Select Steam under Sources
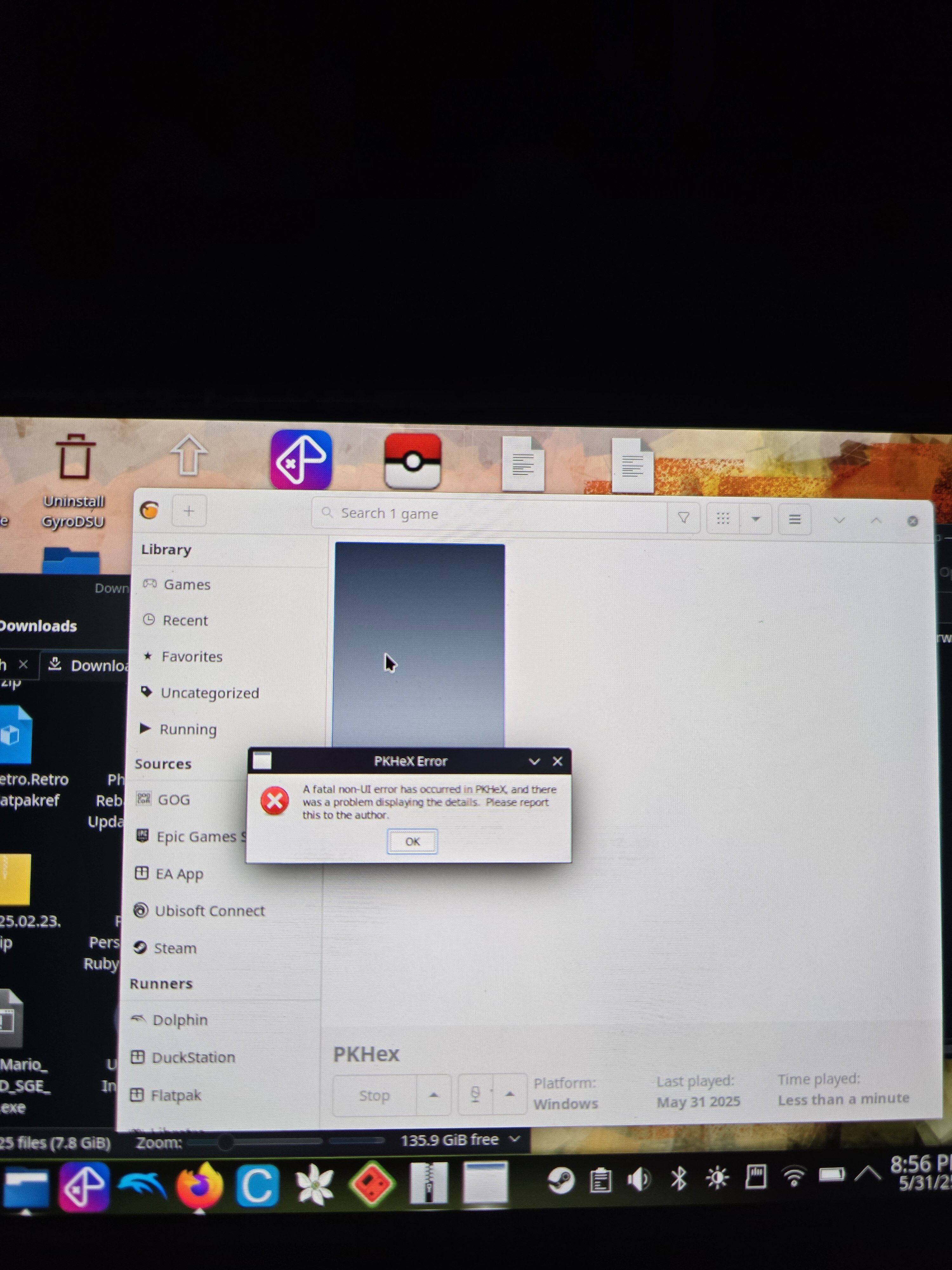Screen dimensions: 952x1270 (175, 948)
